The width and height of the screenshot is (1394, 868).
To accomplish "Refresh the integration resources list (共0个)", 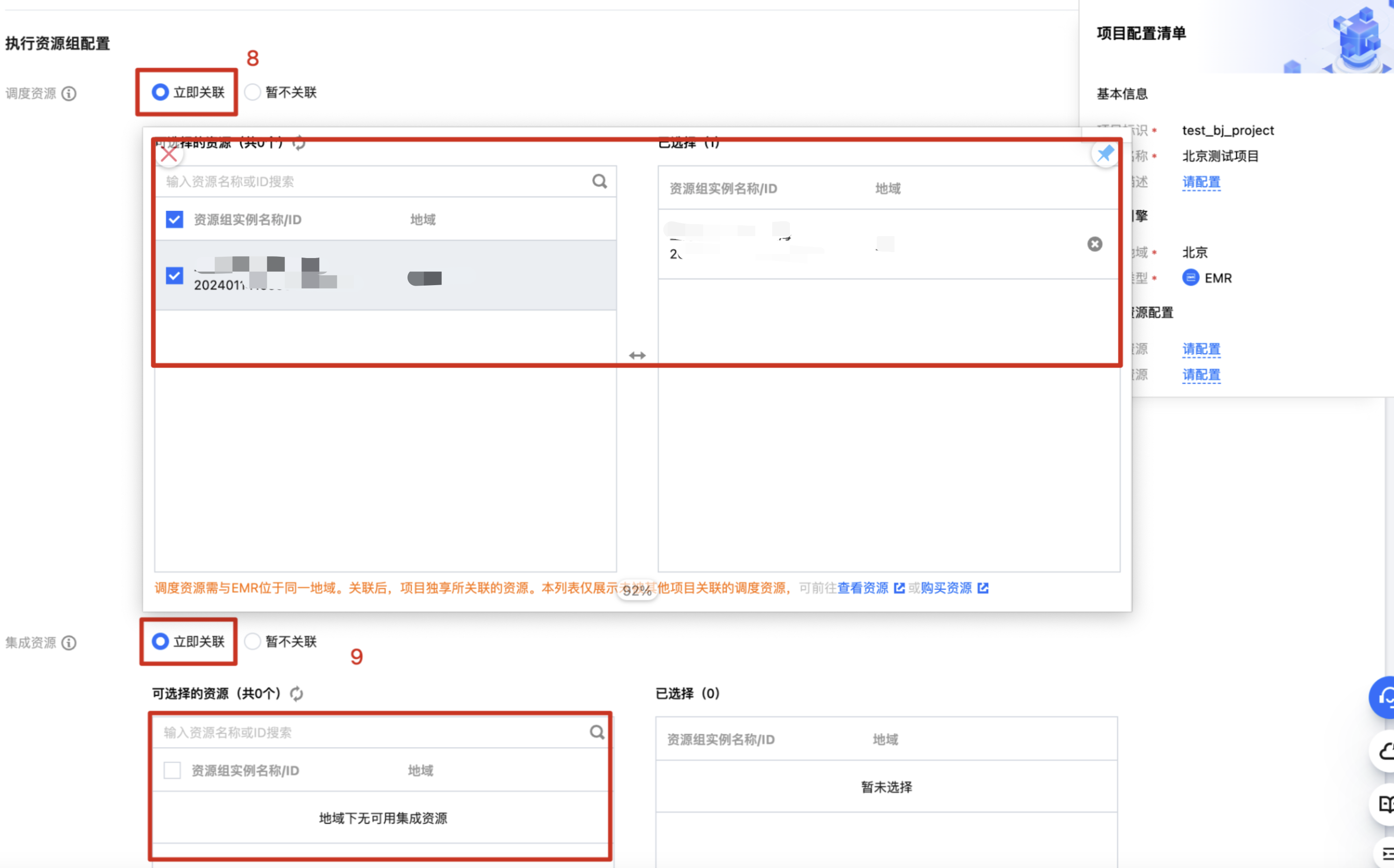I will pos(296,693).
